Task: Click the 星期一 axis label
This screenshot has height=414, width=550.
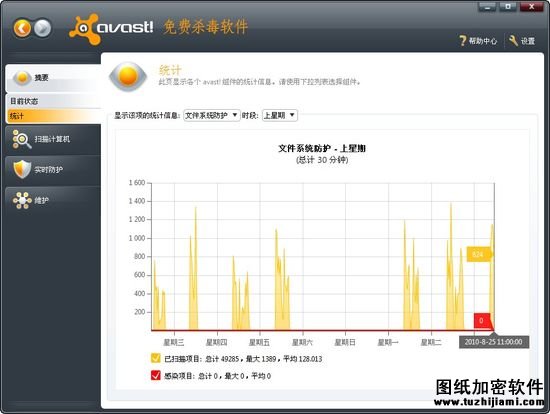Action: [388, 342]
